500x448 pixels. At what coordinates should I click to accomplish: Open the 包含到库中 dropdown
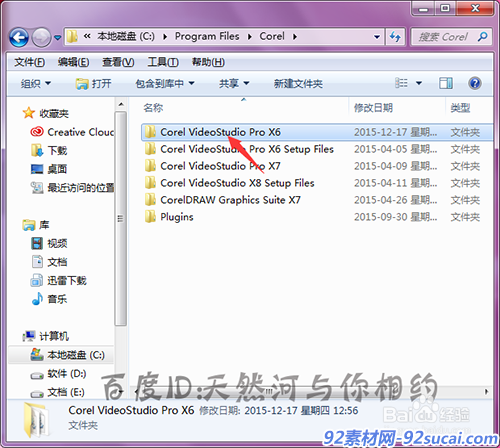click(165, 83)
